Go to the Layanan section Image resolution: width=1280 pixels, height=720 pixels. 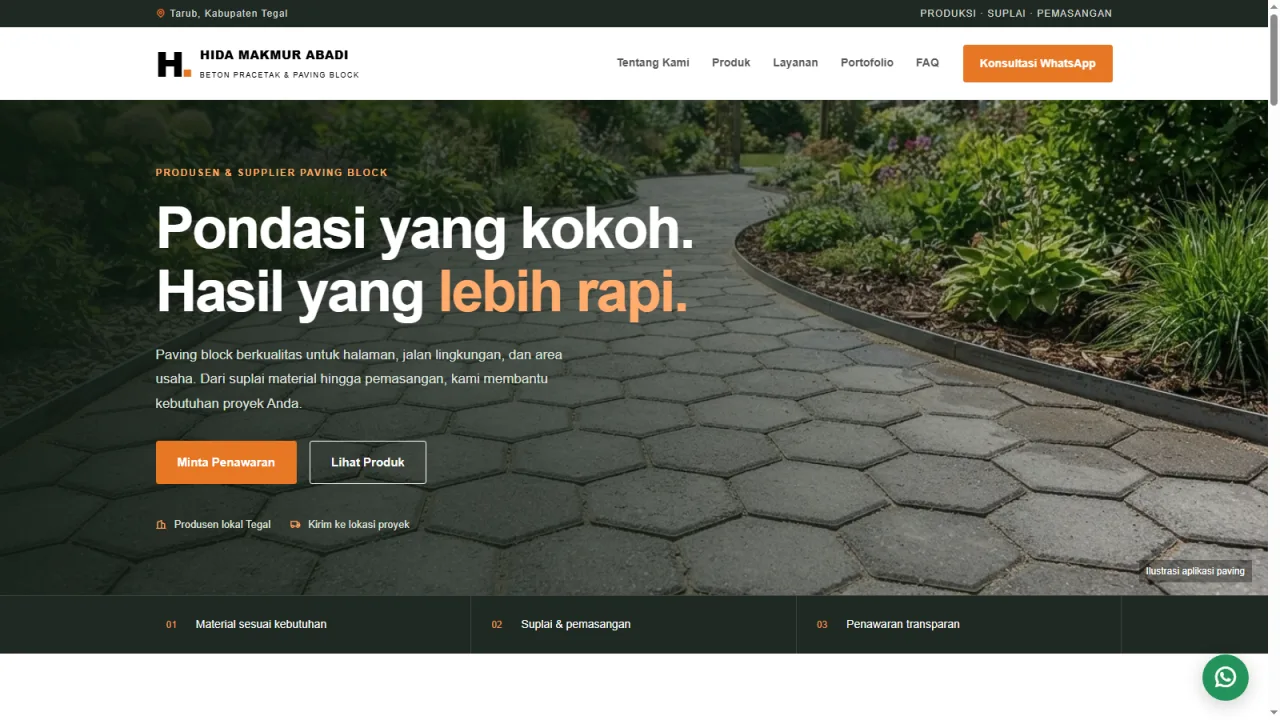[795, 62]
